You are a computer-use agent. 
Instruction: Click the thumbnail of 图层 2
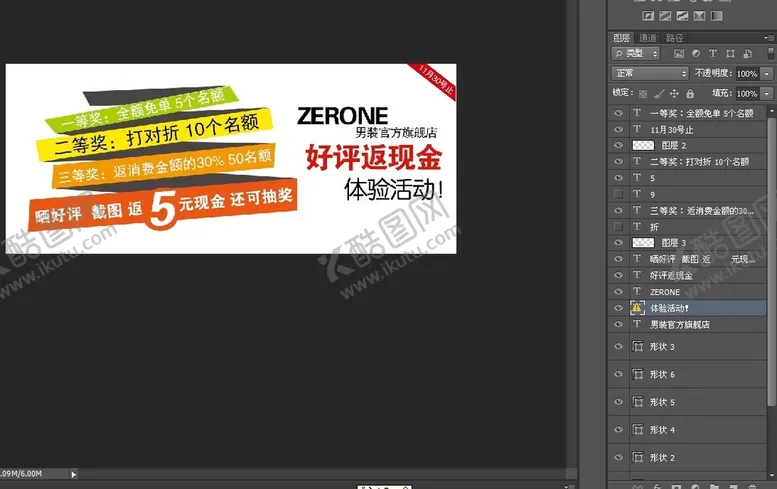point(643,145)
